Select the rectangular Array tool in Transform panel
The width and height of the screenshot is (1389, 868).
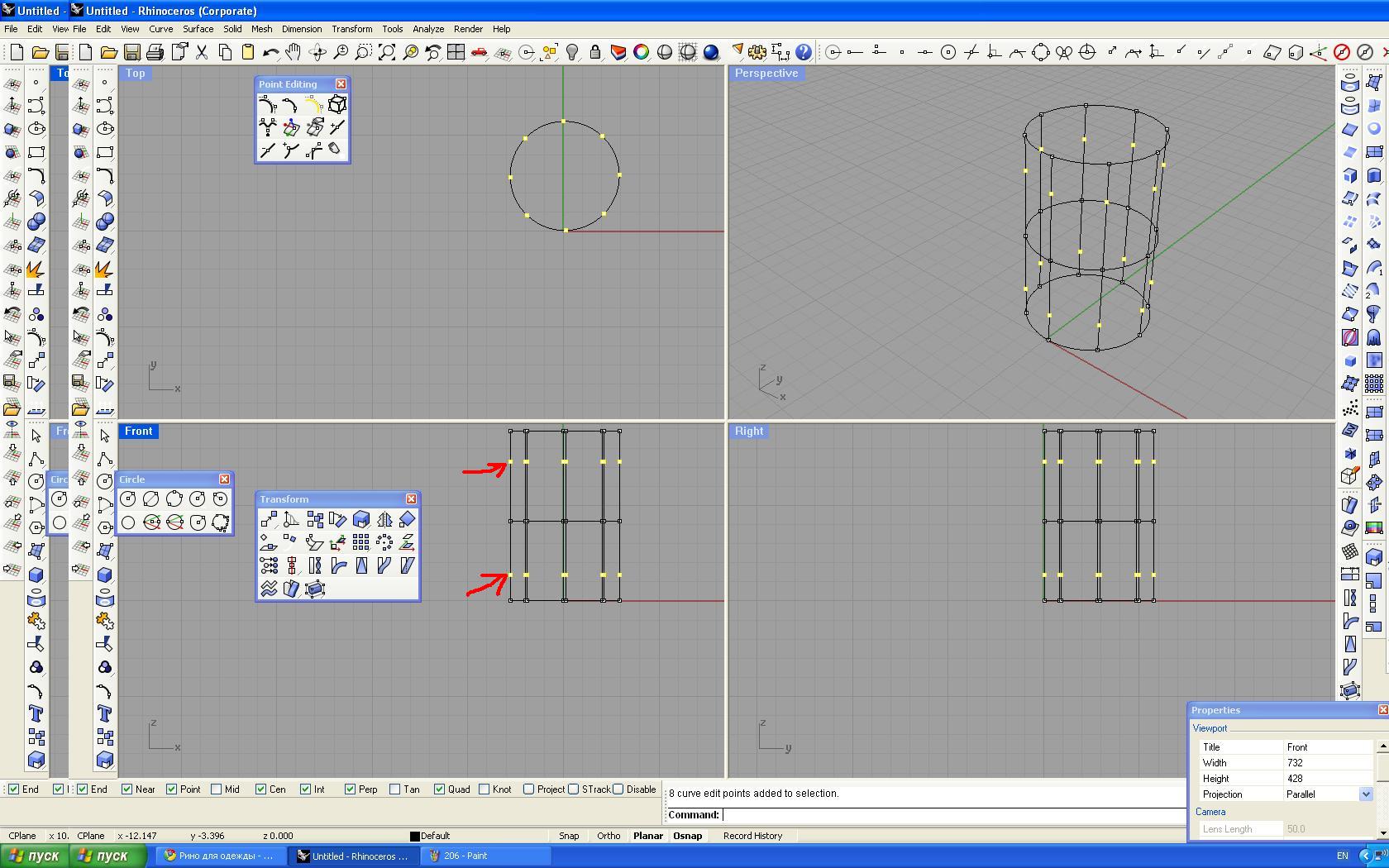tap(361, 542)
